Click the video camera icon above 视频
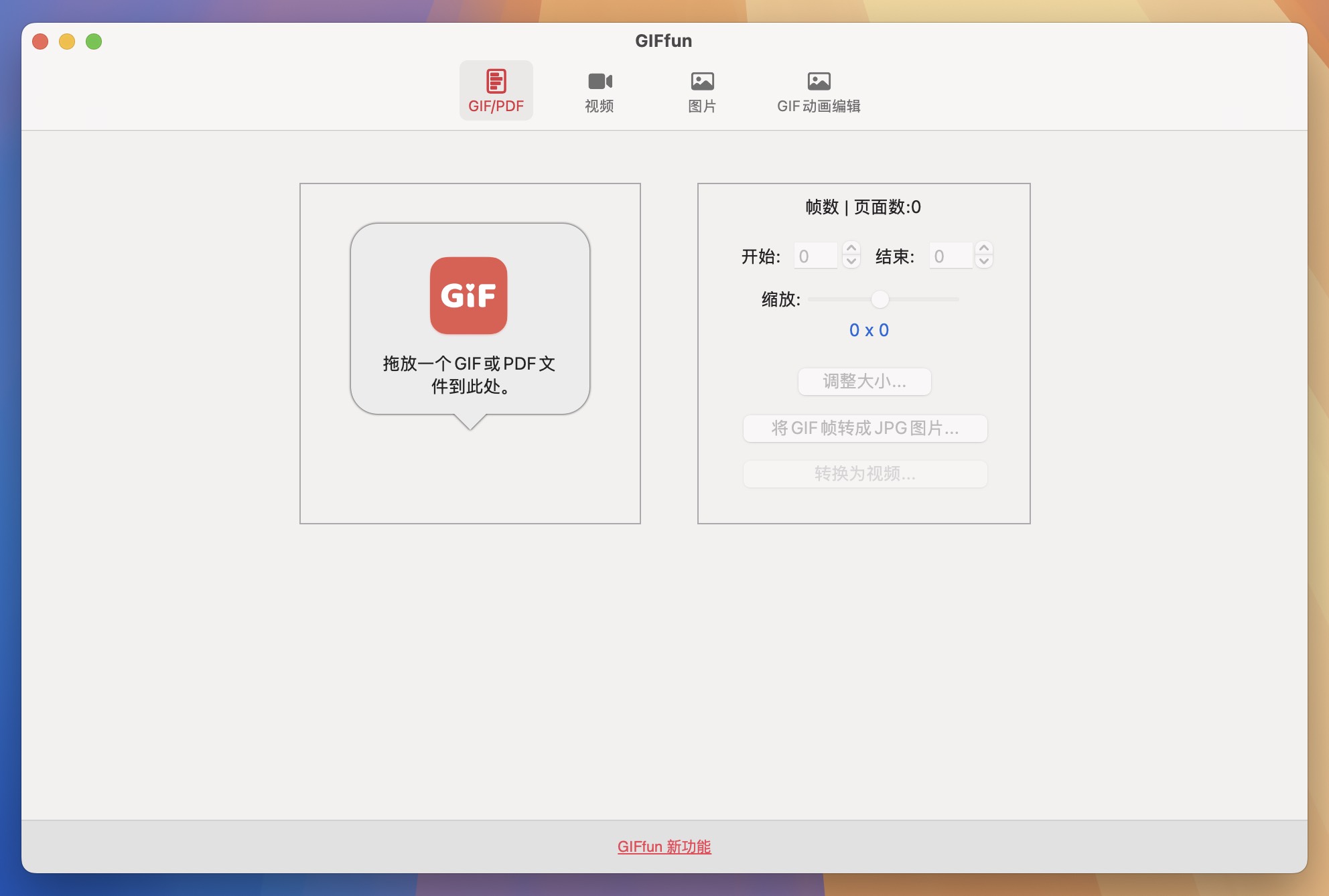The width and height of the screenshot is (1329, 896). (600, 80)
